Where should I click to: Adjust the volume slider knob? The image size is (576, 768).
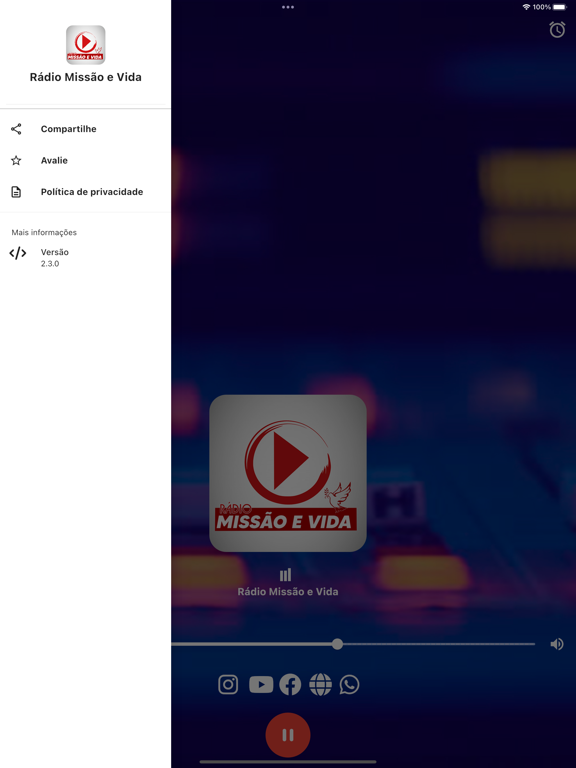[337, 644]
